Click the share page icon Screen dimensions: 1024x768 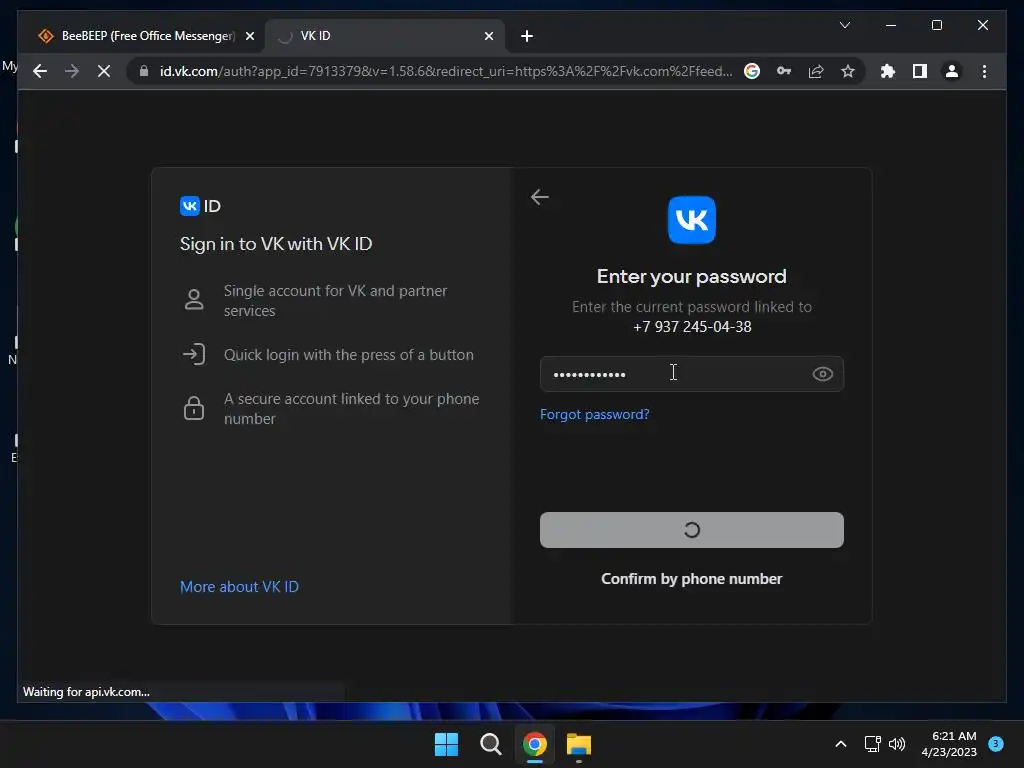click(x=816, y=71)
